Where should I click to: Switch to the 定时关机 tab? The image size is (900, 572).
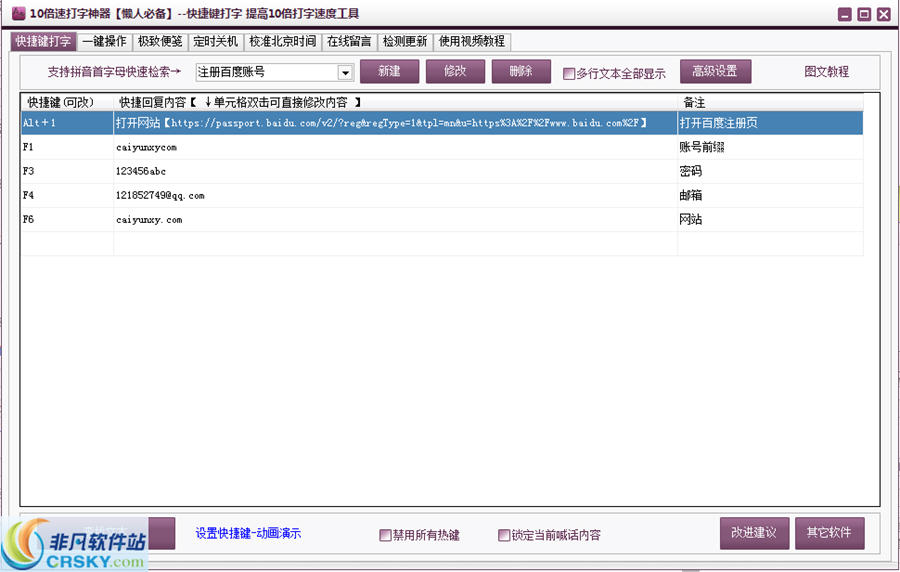pos(216,41)
